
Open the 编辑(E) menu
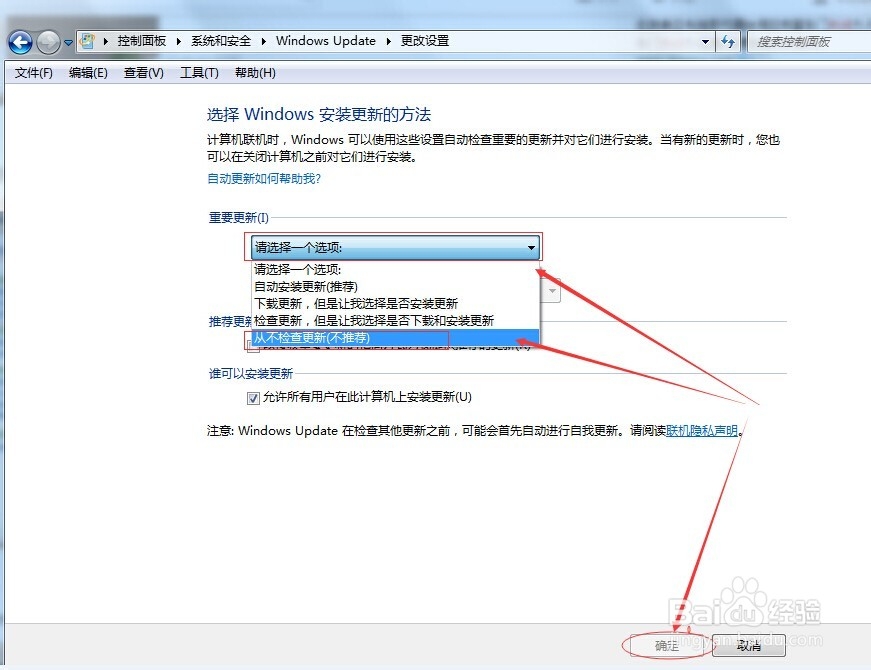click(88, 73)
